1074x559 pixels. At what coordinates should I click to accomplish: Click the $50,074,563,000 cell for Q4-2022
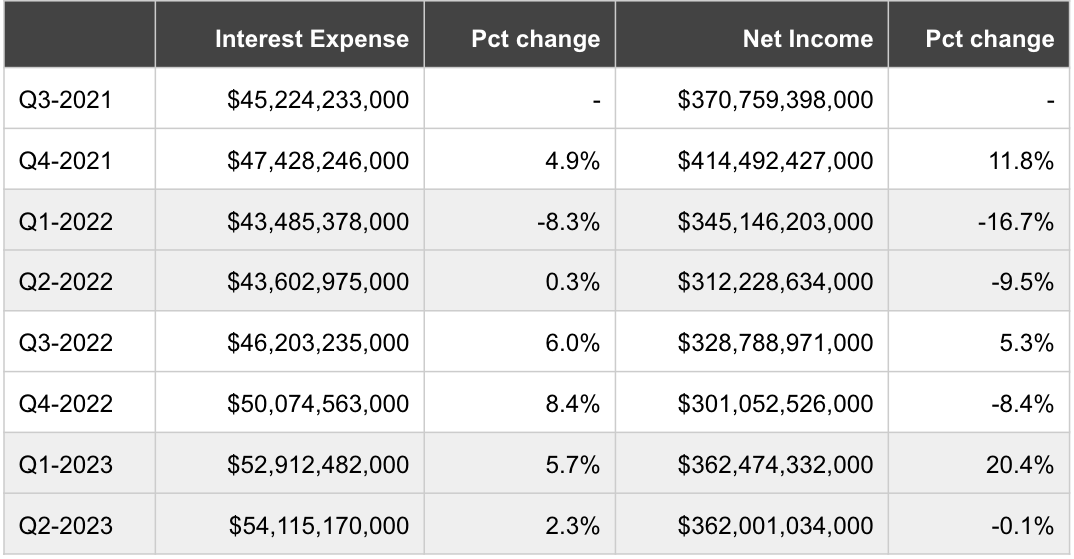pos(318,403)
